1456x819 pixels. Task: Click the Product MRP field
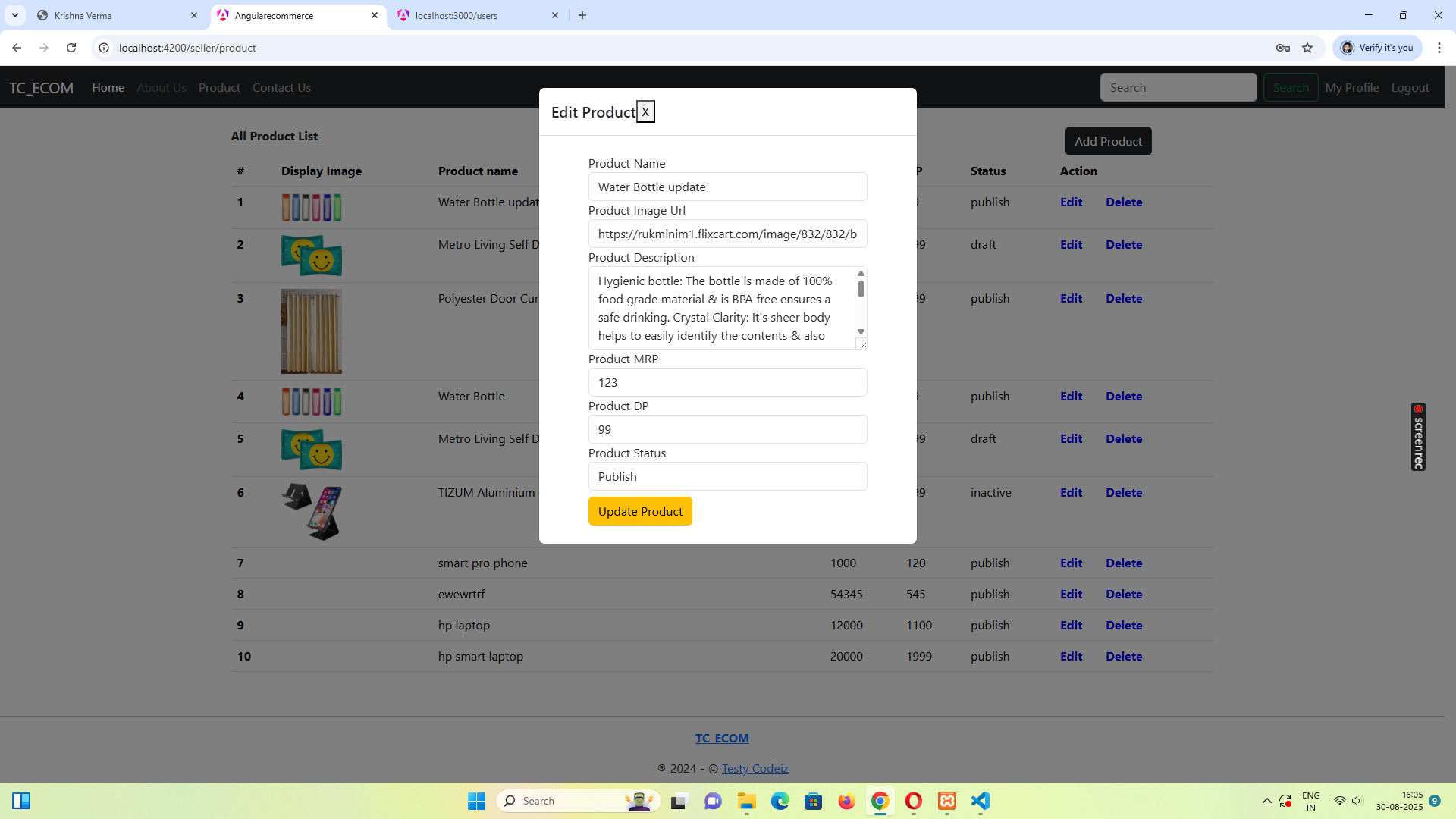tap(727, 382)
